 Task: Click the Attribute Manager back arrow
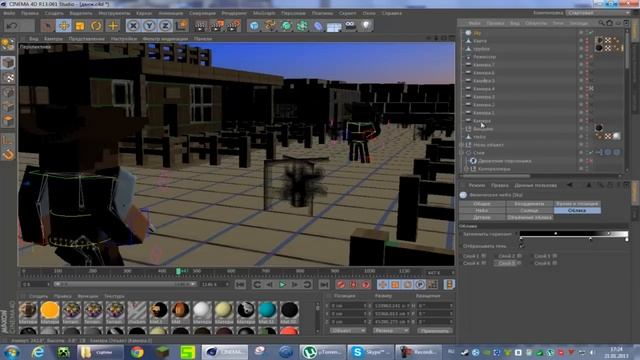(x=570, y=185)
